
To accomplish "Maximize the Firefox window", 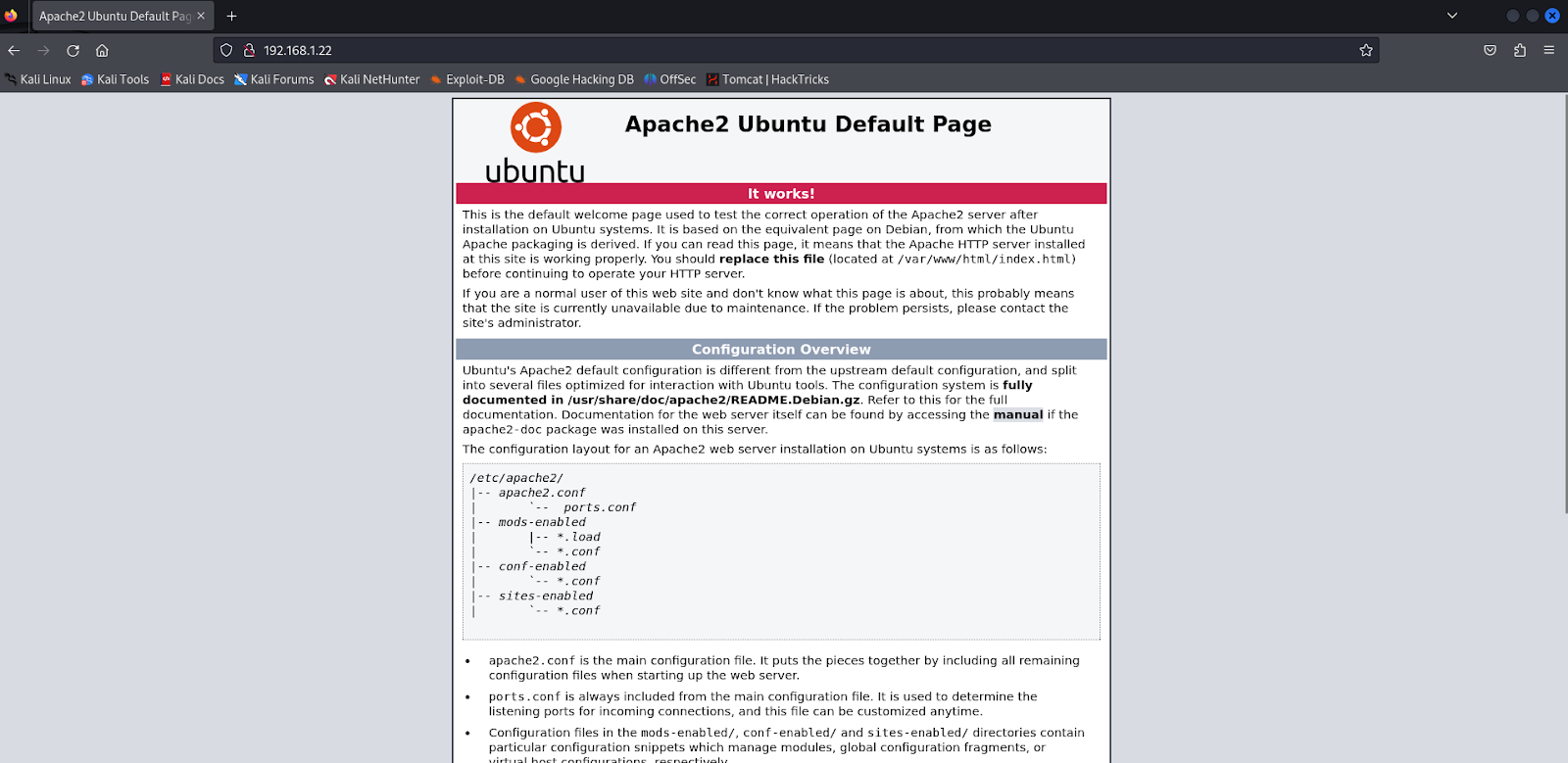I will coord(1533,16).
